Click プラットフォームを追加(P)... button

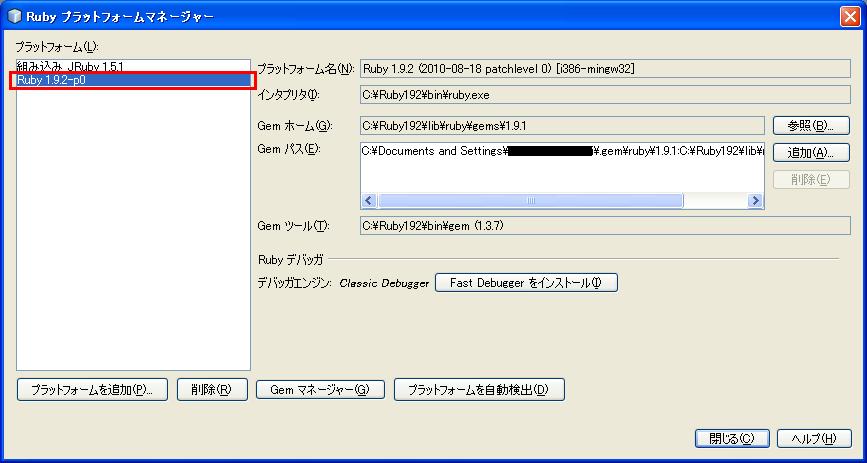point(92,389)
